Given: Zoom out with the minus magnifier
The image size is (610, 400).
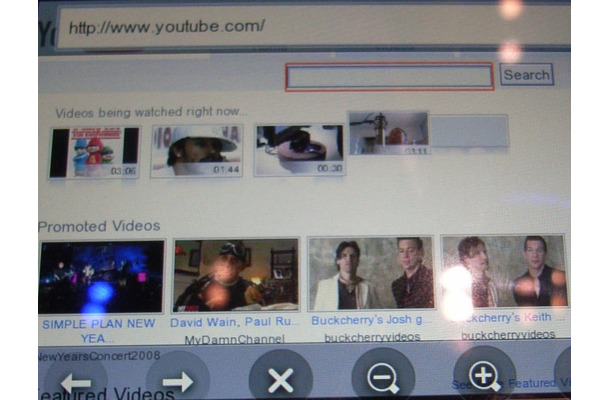Looking at the screenshot, I should [x=383, y=377].
